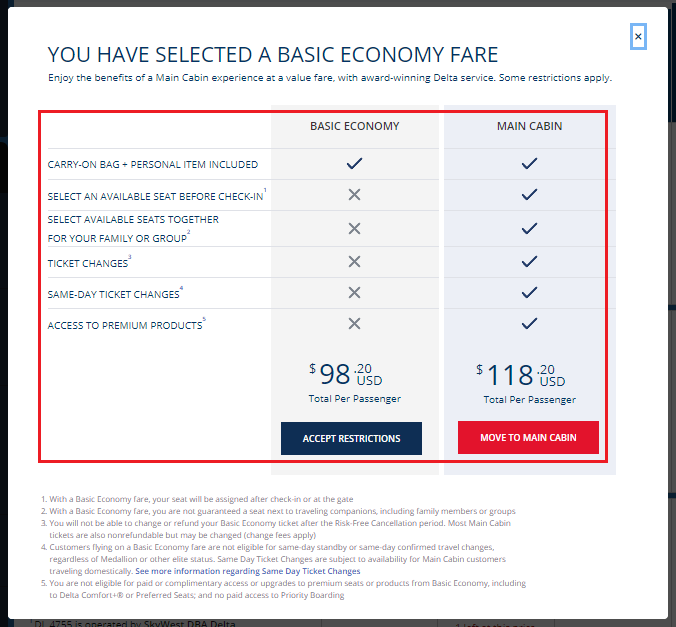The image size is (676, 627).
Task: Click Main Cabin premium products checkmark
Action: pos(530,324)
